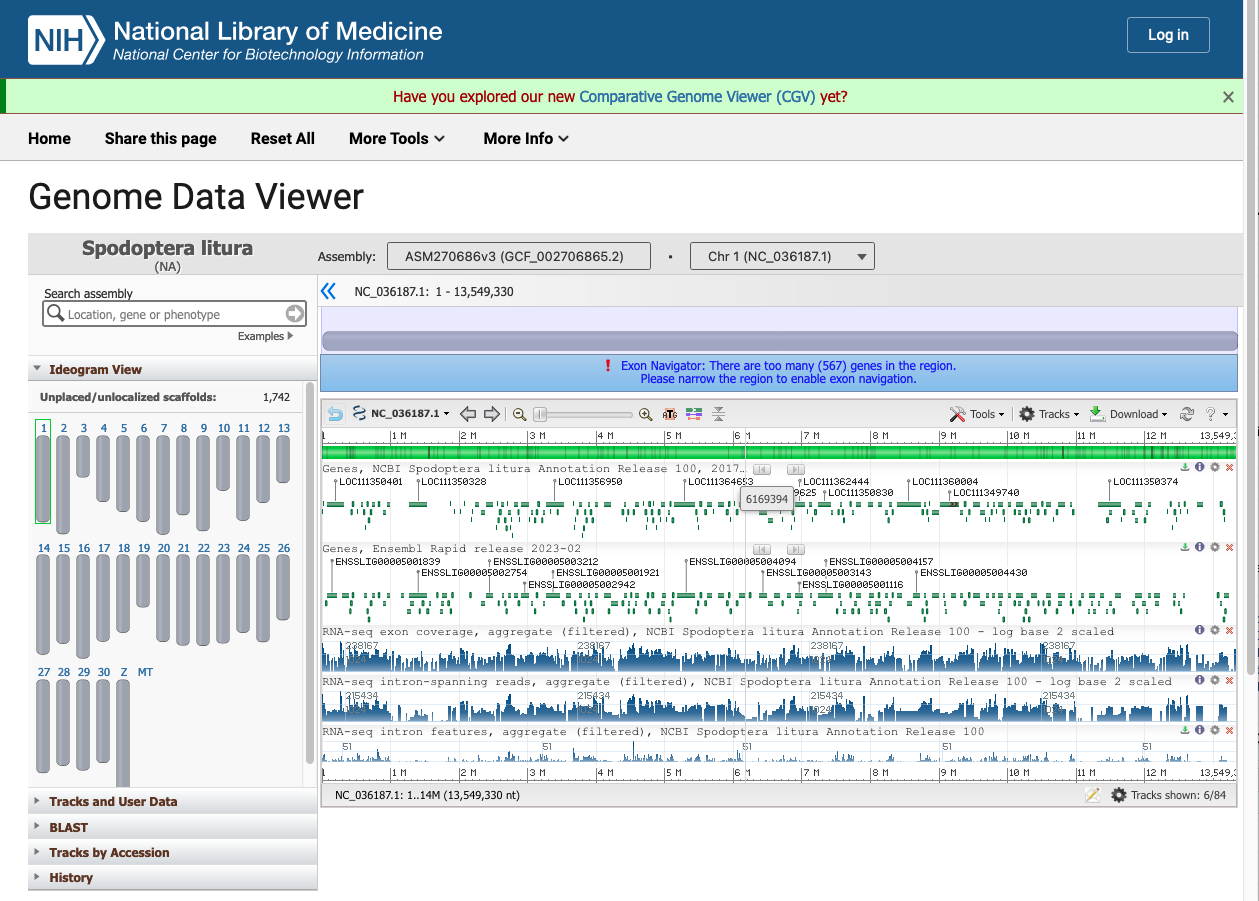The image size is (1259, 901).
Task: Click the go back undo arrow icon
Action: 335,414
